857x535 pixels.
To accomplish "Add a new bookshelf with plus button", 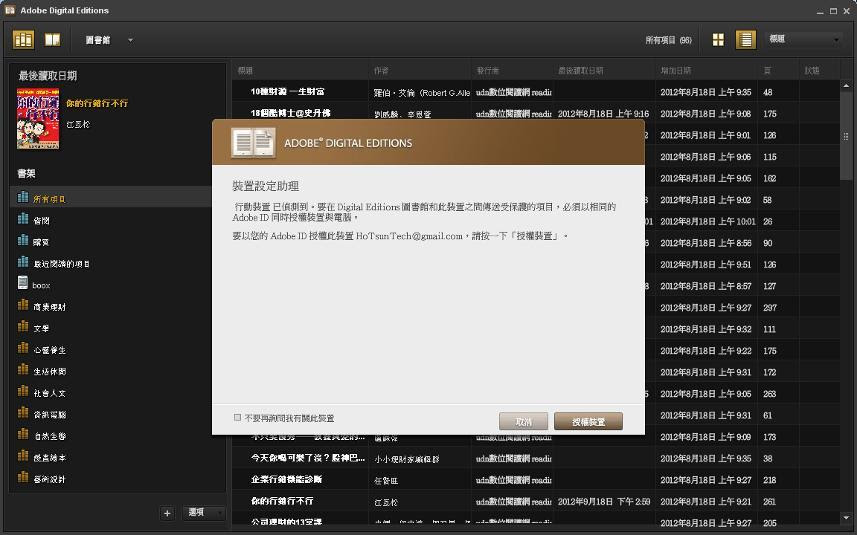I will pos(167,513).
